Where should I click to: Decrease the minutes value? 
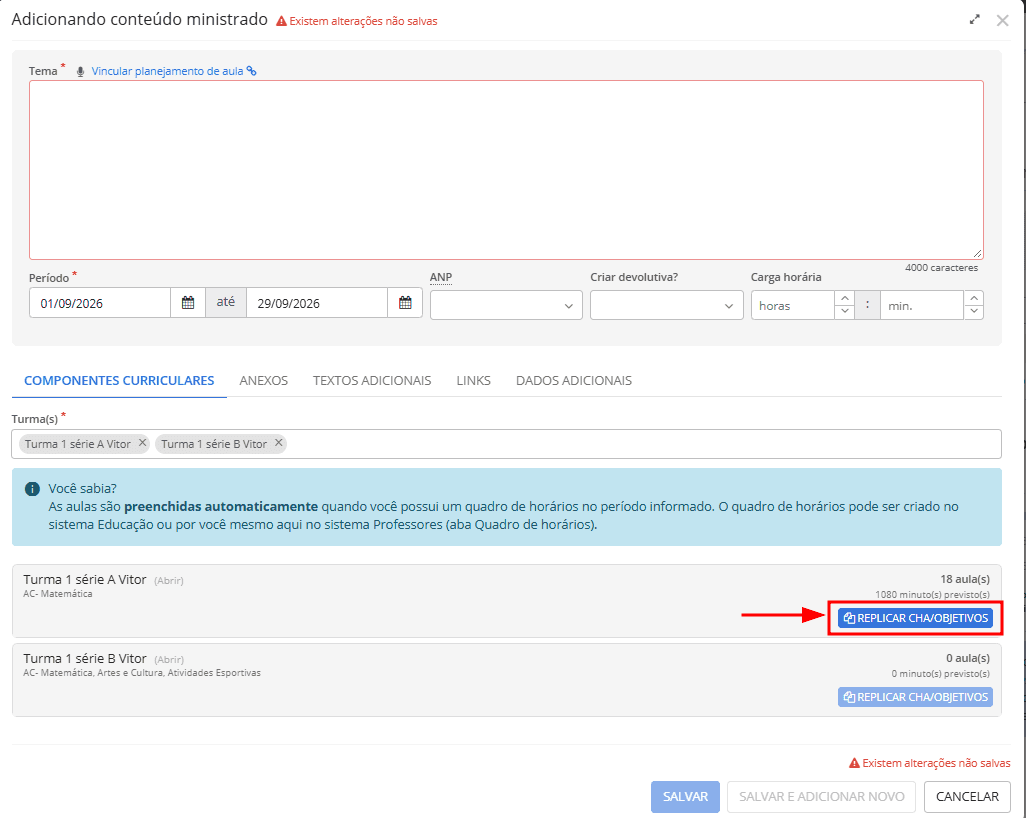(974, 312)
